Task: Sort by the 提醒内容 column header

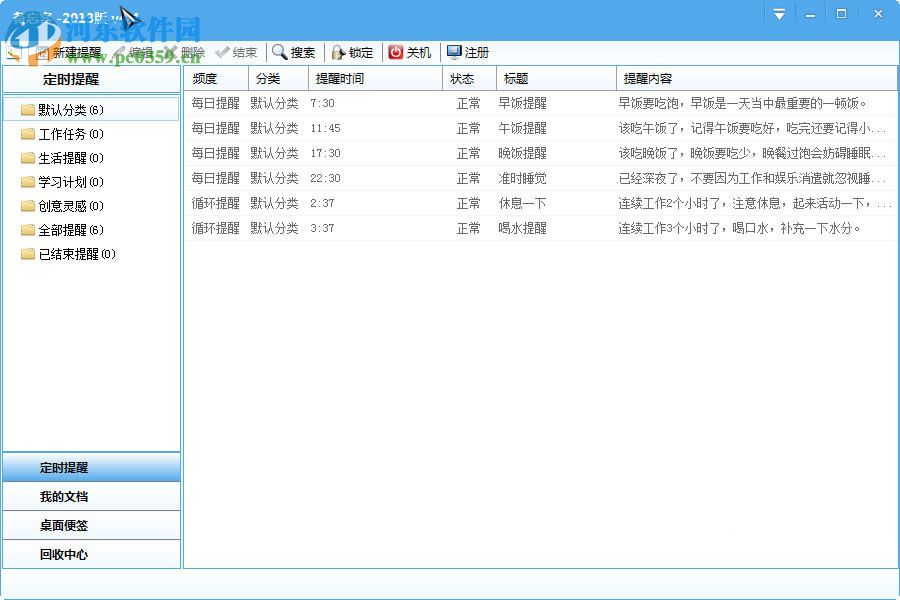Action: point(757,79)
